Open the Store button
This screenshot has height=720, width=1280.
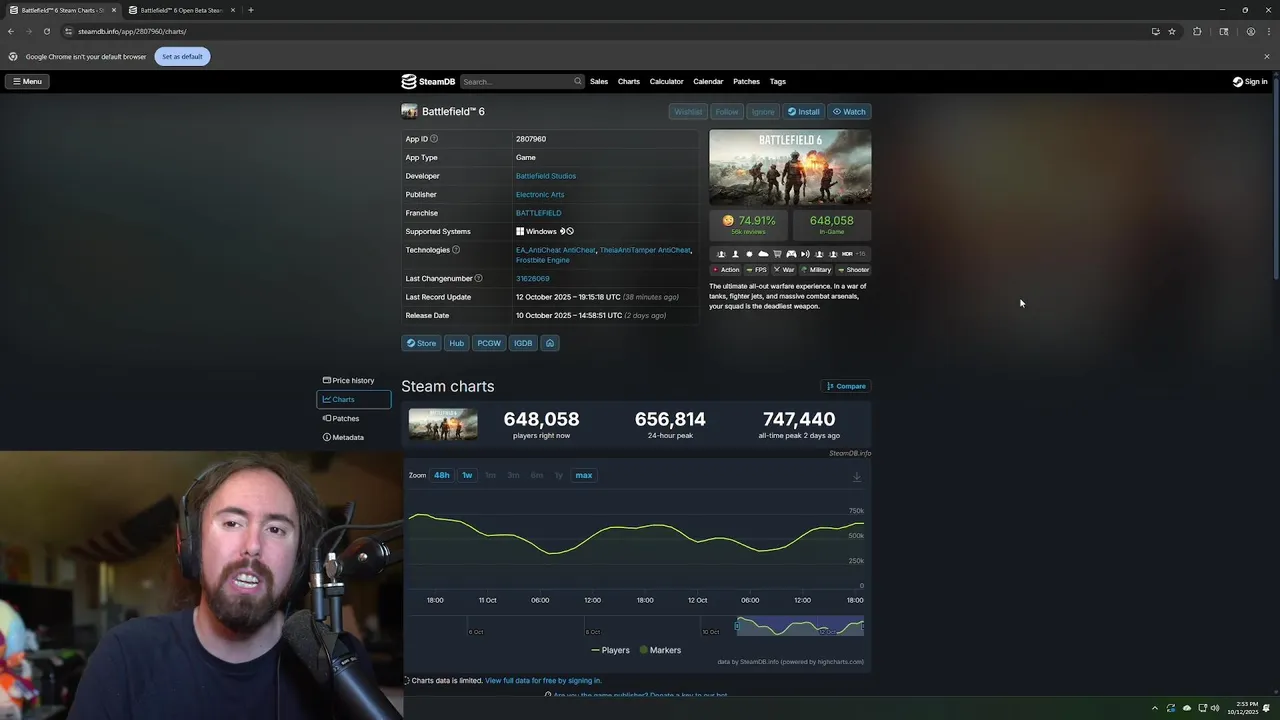[x=421, y=343]
